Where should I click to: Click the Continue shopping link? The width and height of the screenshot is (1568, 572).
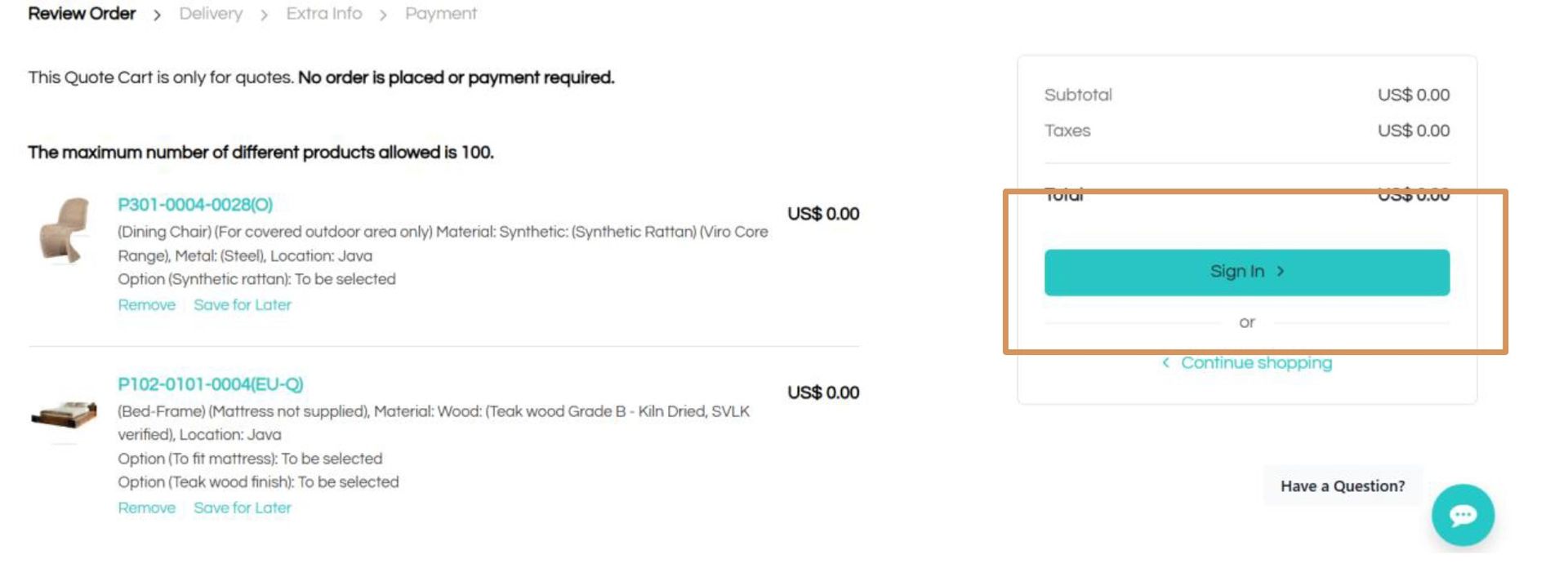pos(1256,363)
